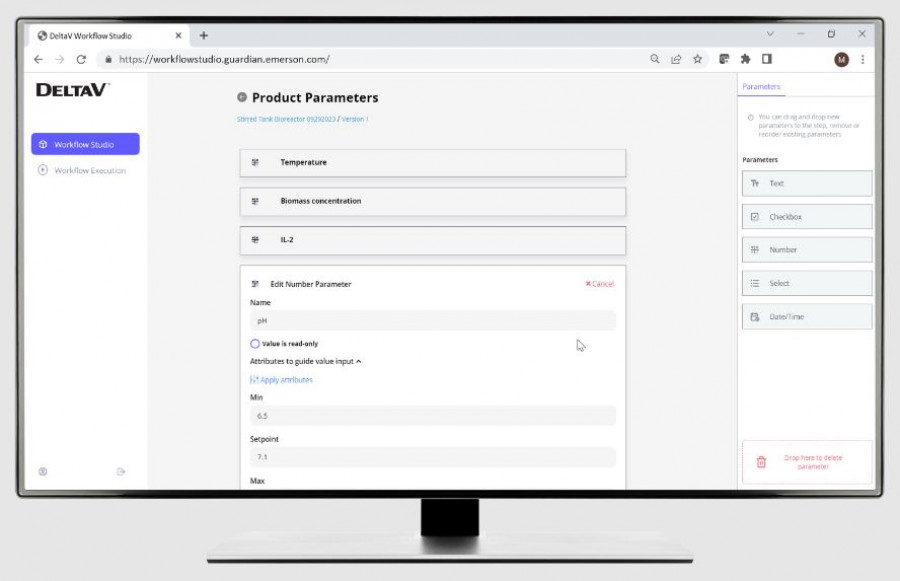900x581 pixels.
Task: Click the DeltaV logo
Action: pos(72,90)
